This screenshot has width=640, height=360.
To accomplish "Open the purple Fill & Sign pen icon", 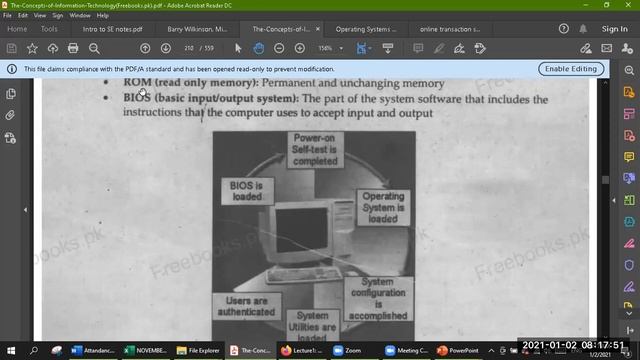I will [x=629, y=287].
